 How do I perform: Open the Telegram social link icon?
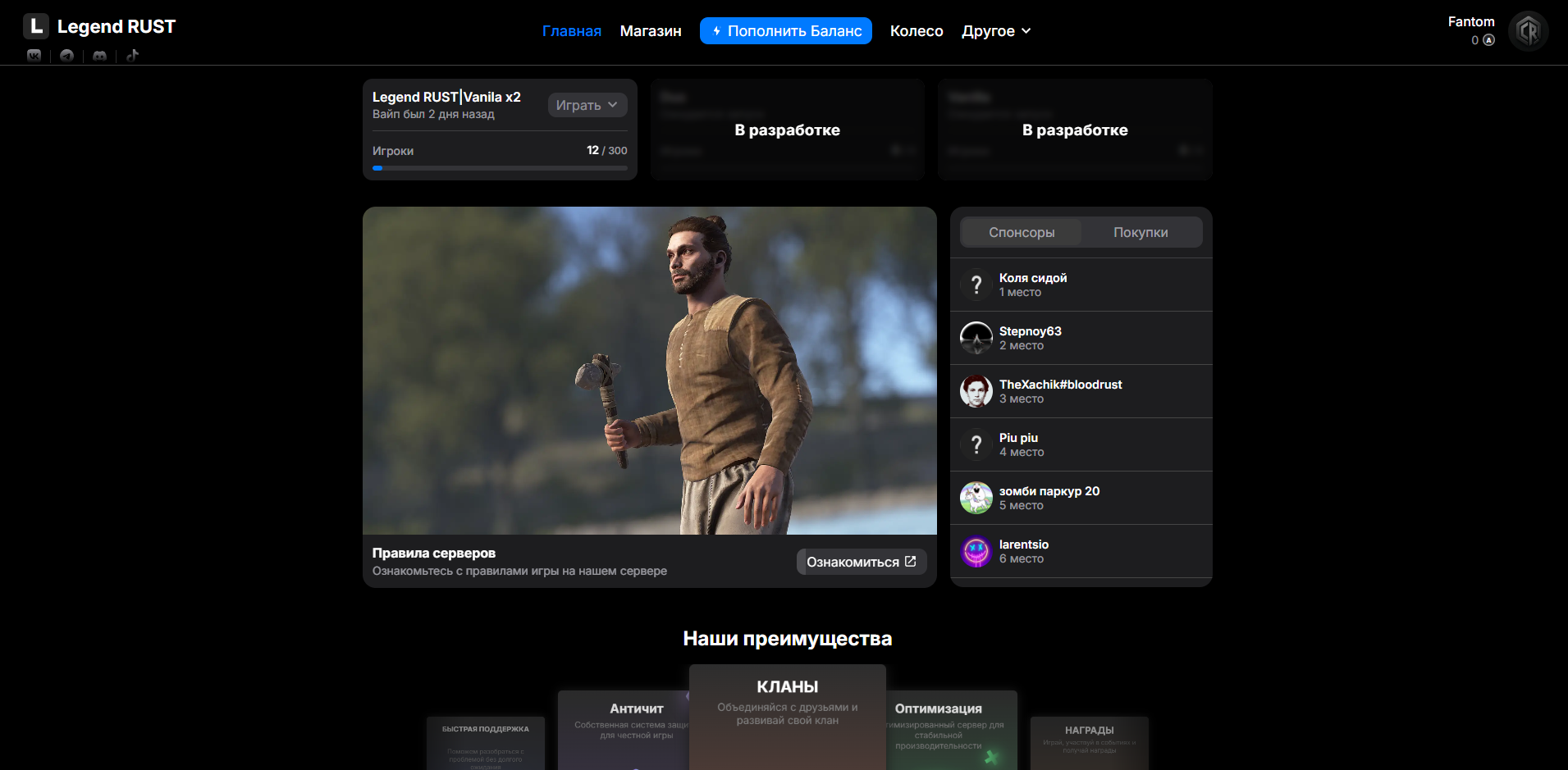tap(66, 56)
